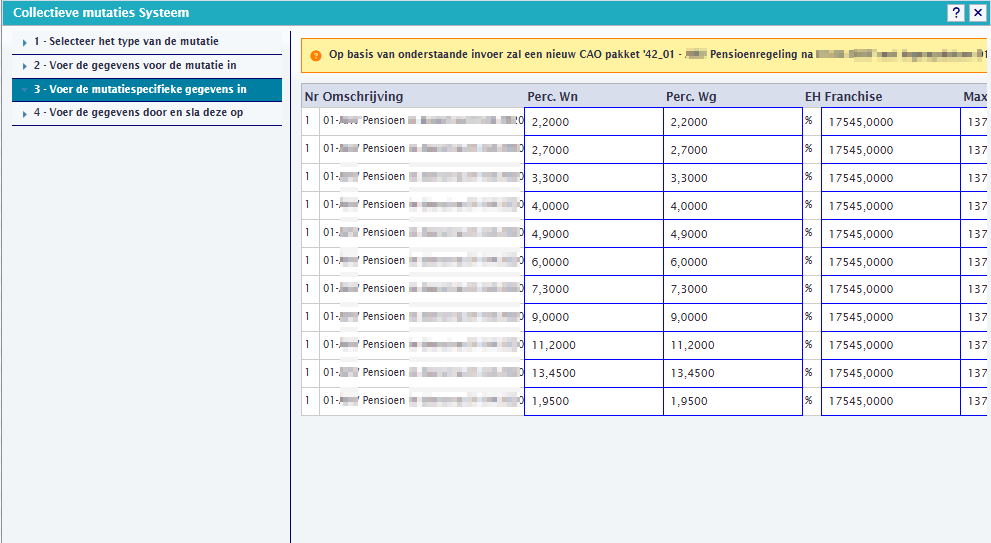Image resolution: width=991 pixels, height=543 pixels.
Task: Expand arrow beside step 4 sla deze op
Action: coord(25,114)
